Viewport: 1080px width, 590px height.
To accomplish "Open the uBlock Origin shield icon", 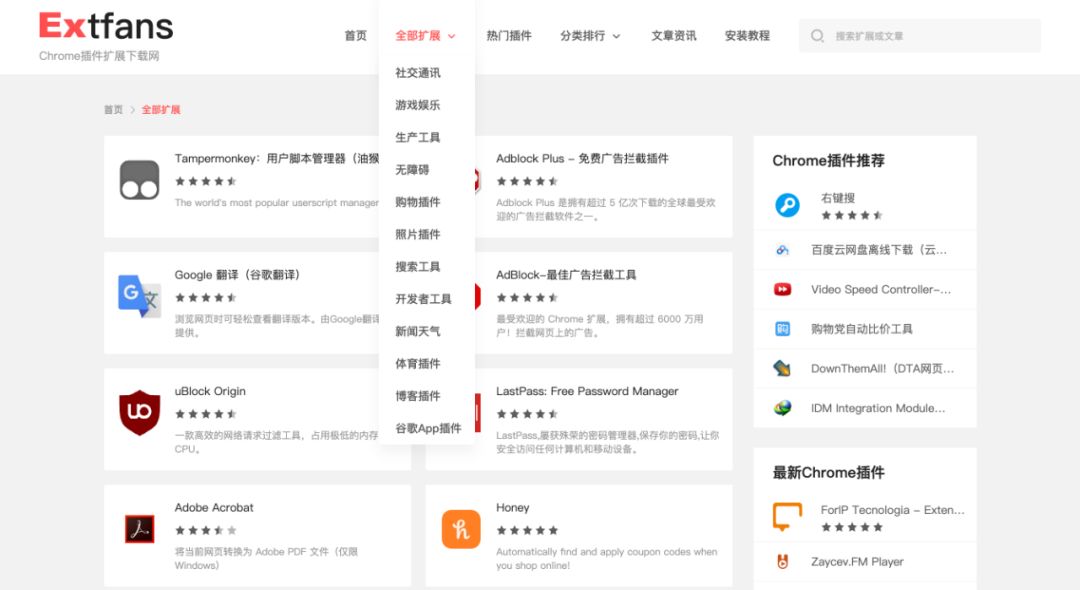I will click(x=139, y=412).
